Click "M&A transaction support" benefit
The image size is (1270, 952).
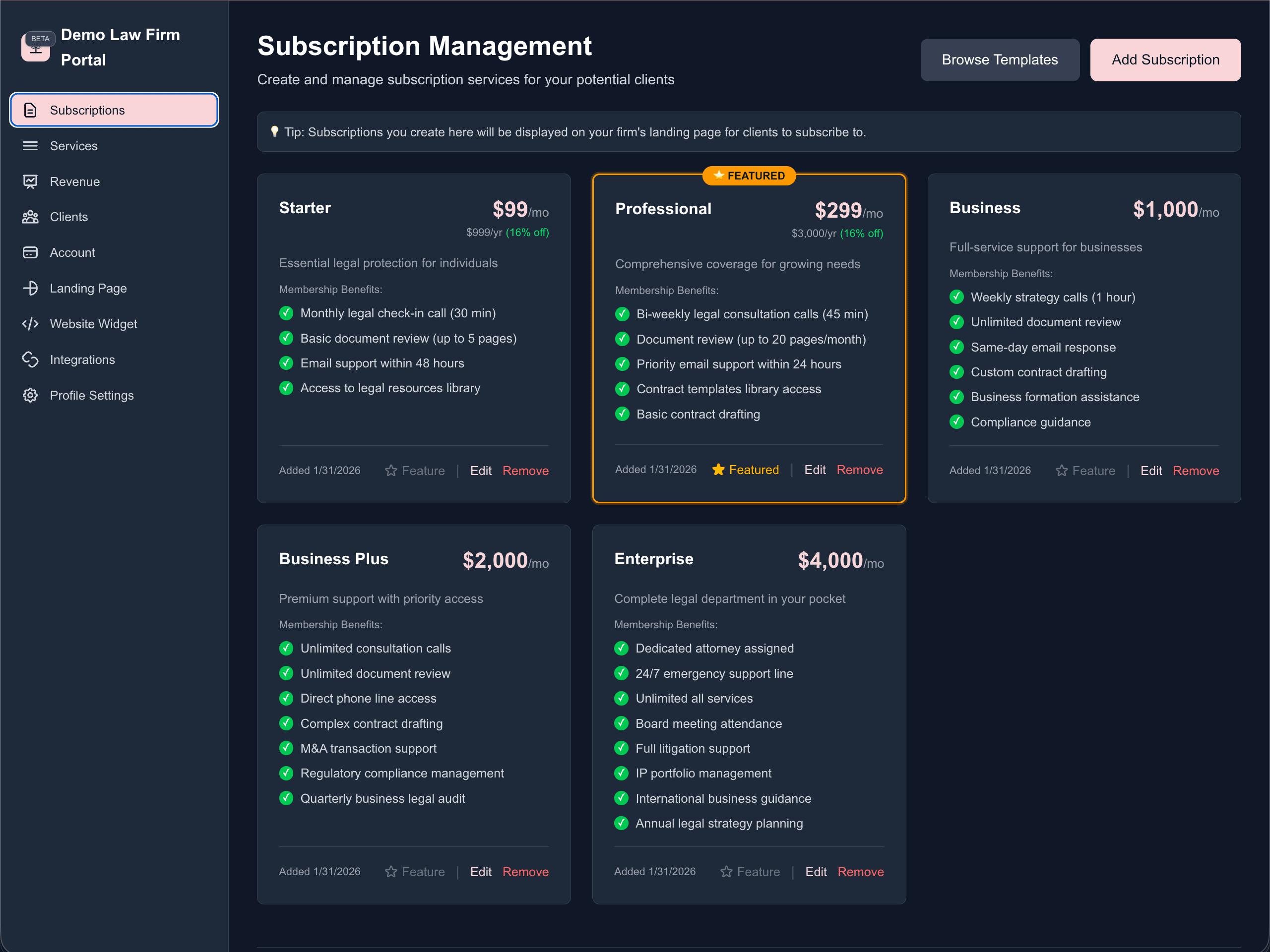pyautogui.click(x=368, y=748)
